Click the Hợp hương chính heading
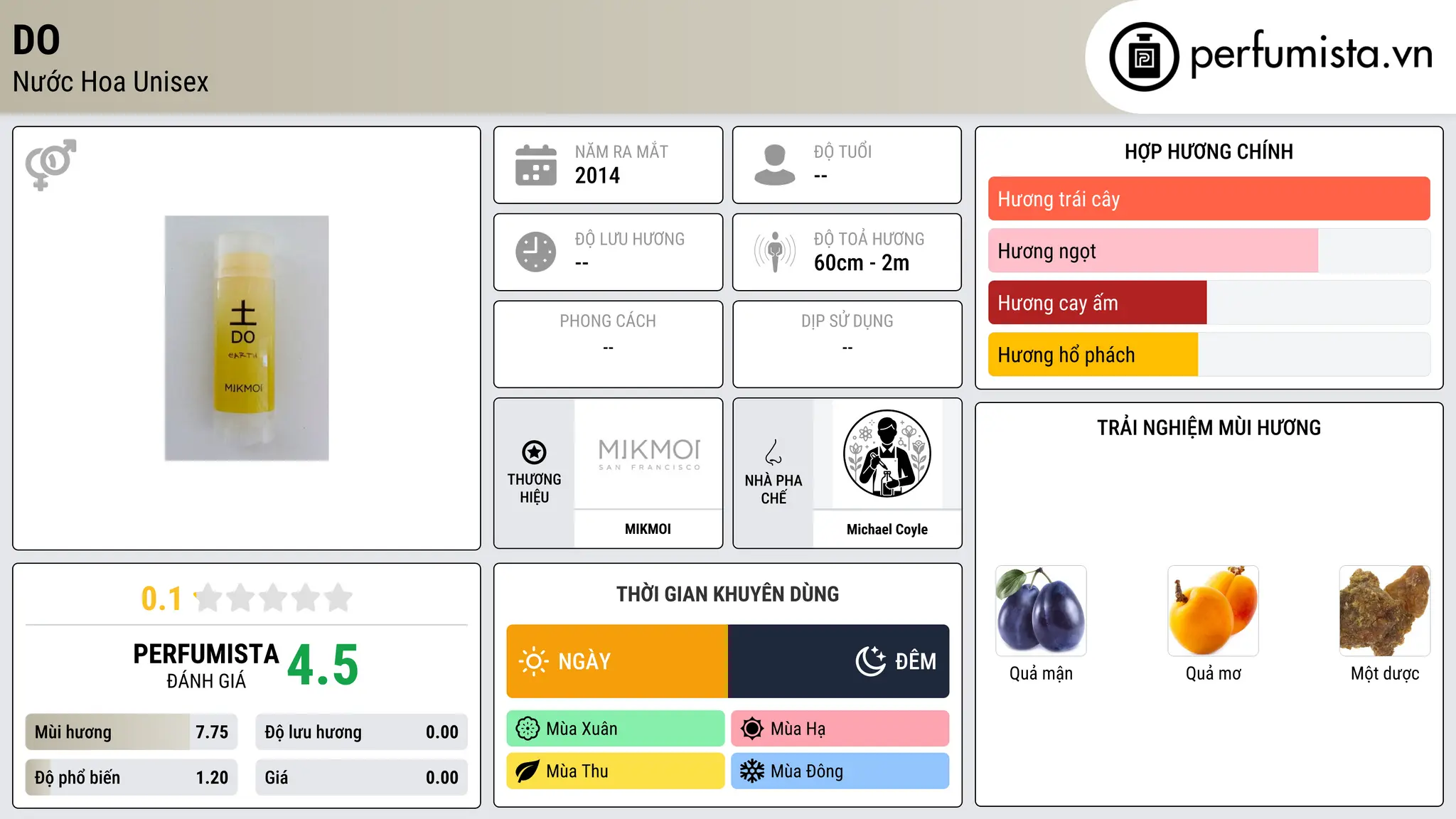This screenshot has height=819, width=1456. pyautogui.click(x=1209, y=151)
